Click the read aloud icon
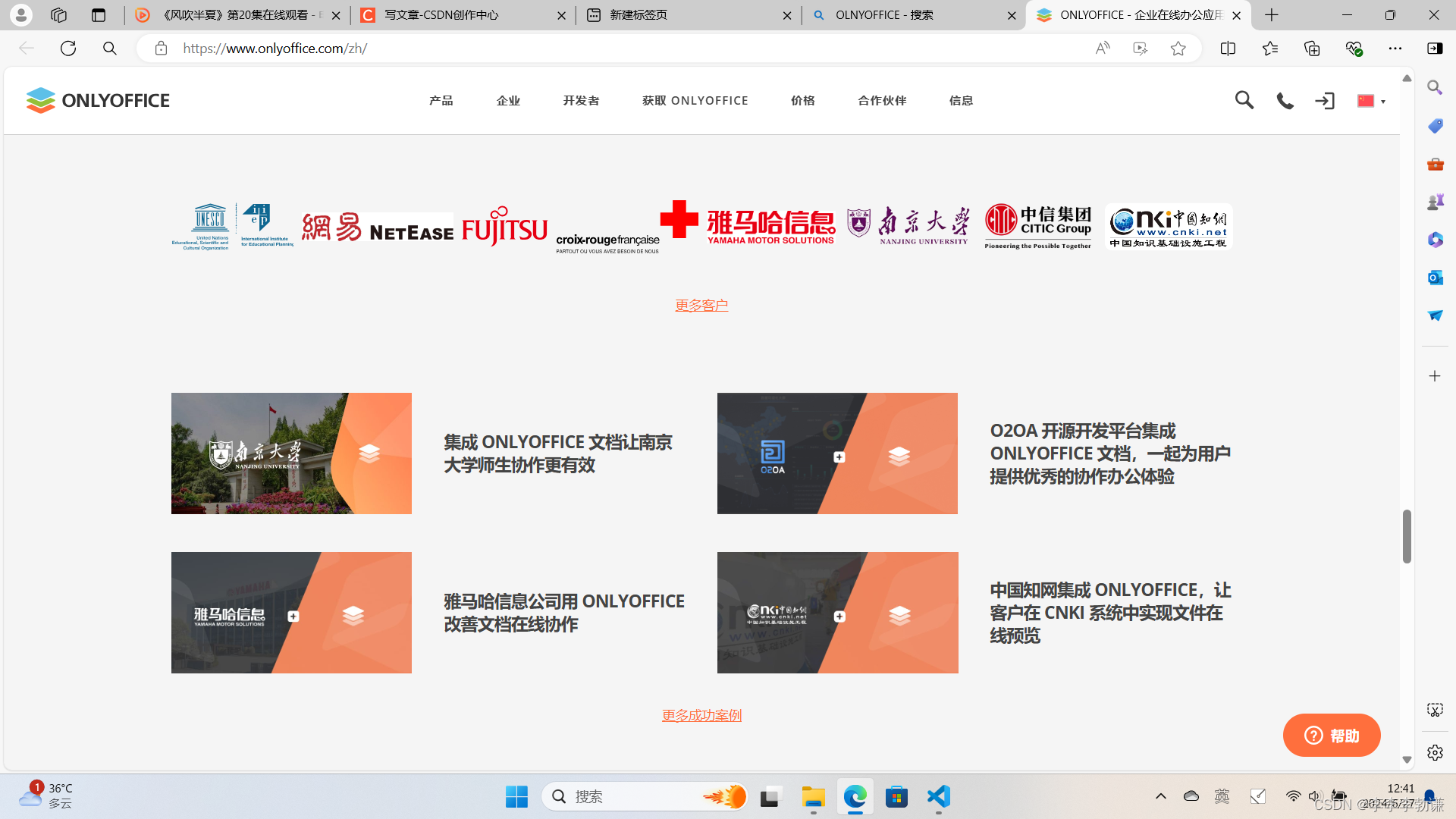1456x819 pixels. point(1103,49)
